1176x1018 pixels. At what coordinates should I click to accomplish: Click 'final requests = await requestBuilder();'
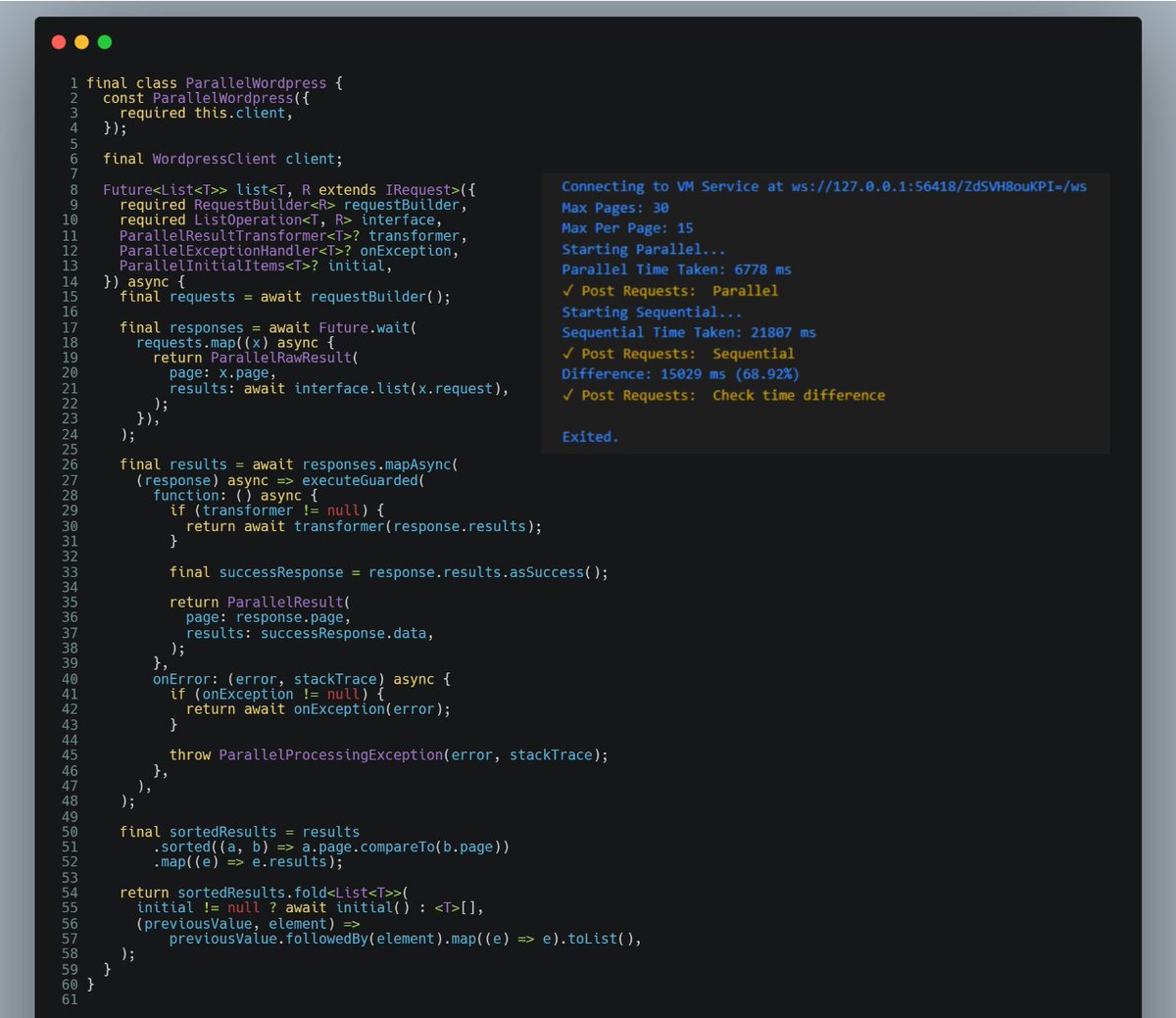point(285,297)
